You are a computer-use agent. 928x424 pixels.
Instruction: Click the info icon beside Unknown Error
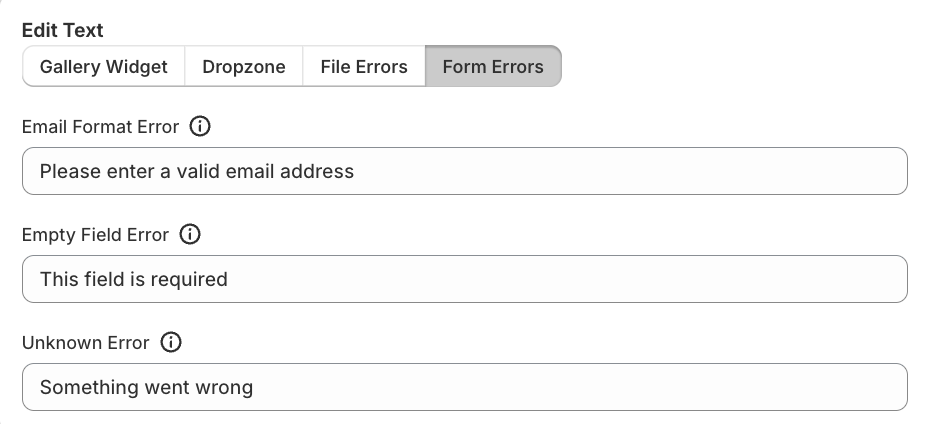click(x=171, y=343)
